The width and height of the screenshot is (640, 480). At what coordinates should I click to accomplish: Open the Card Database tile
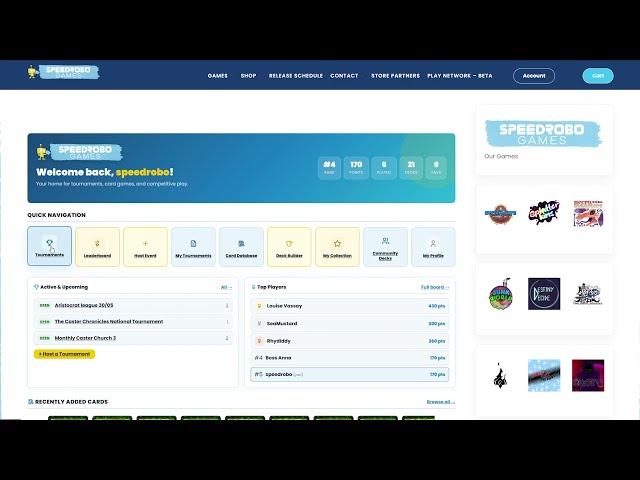(x=241, y=247)
